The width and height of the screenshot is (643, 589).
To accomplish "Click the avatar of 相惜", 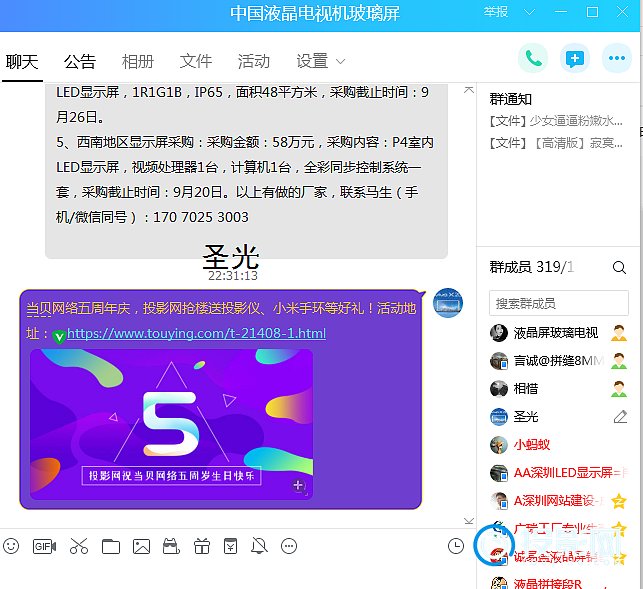I will tap(499, 389).
